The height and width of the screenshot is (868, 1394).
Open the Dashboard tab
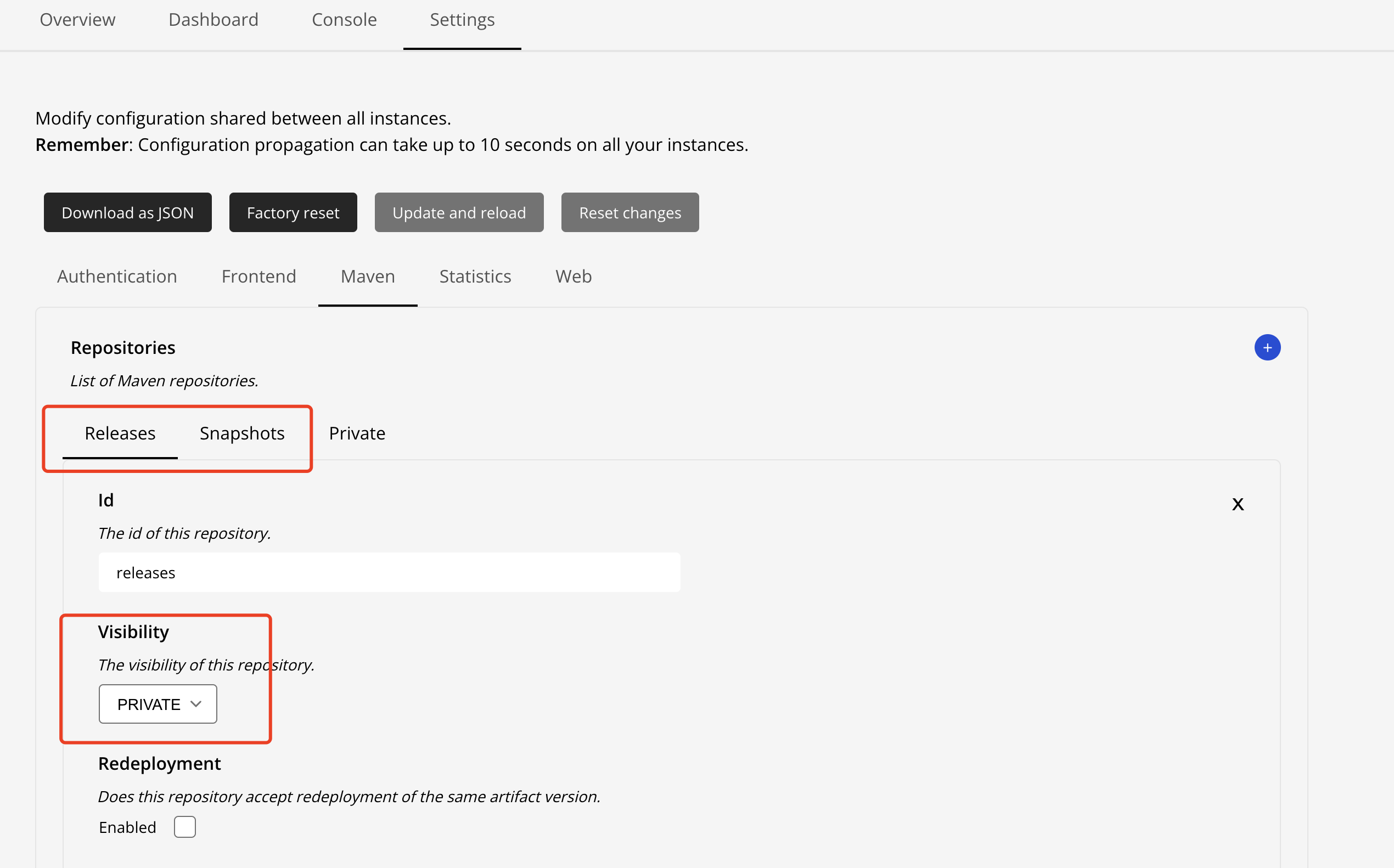click(213, 20)
